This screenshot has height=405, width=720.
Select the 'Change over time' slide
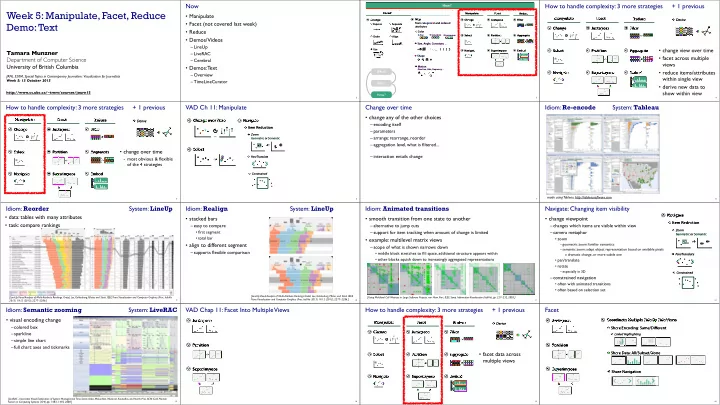click(x=450, y=152)
